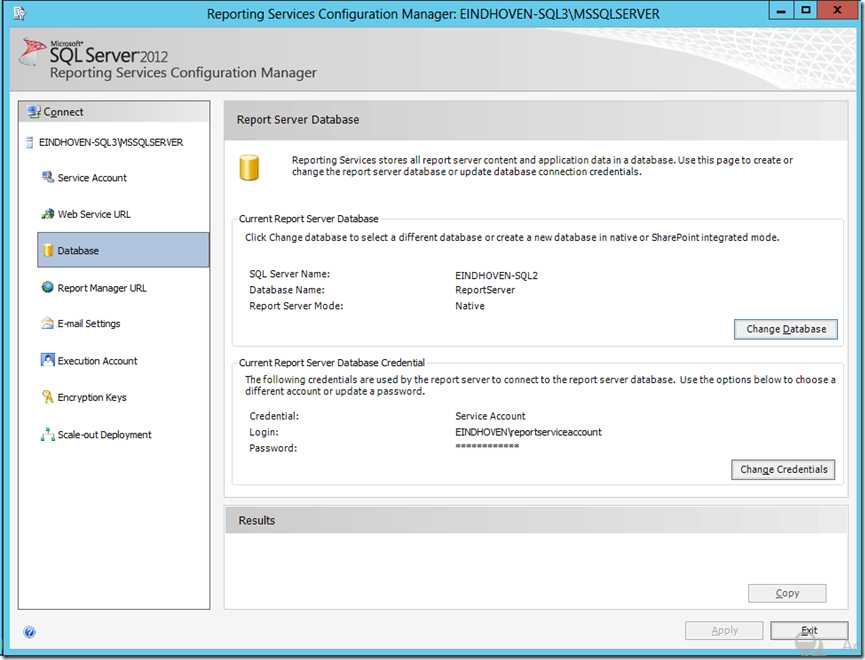
Task: Click the Native report server mode value
Action: tap(470, 306)
